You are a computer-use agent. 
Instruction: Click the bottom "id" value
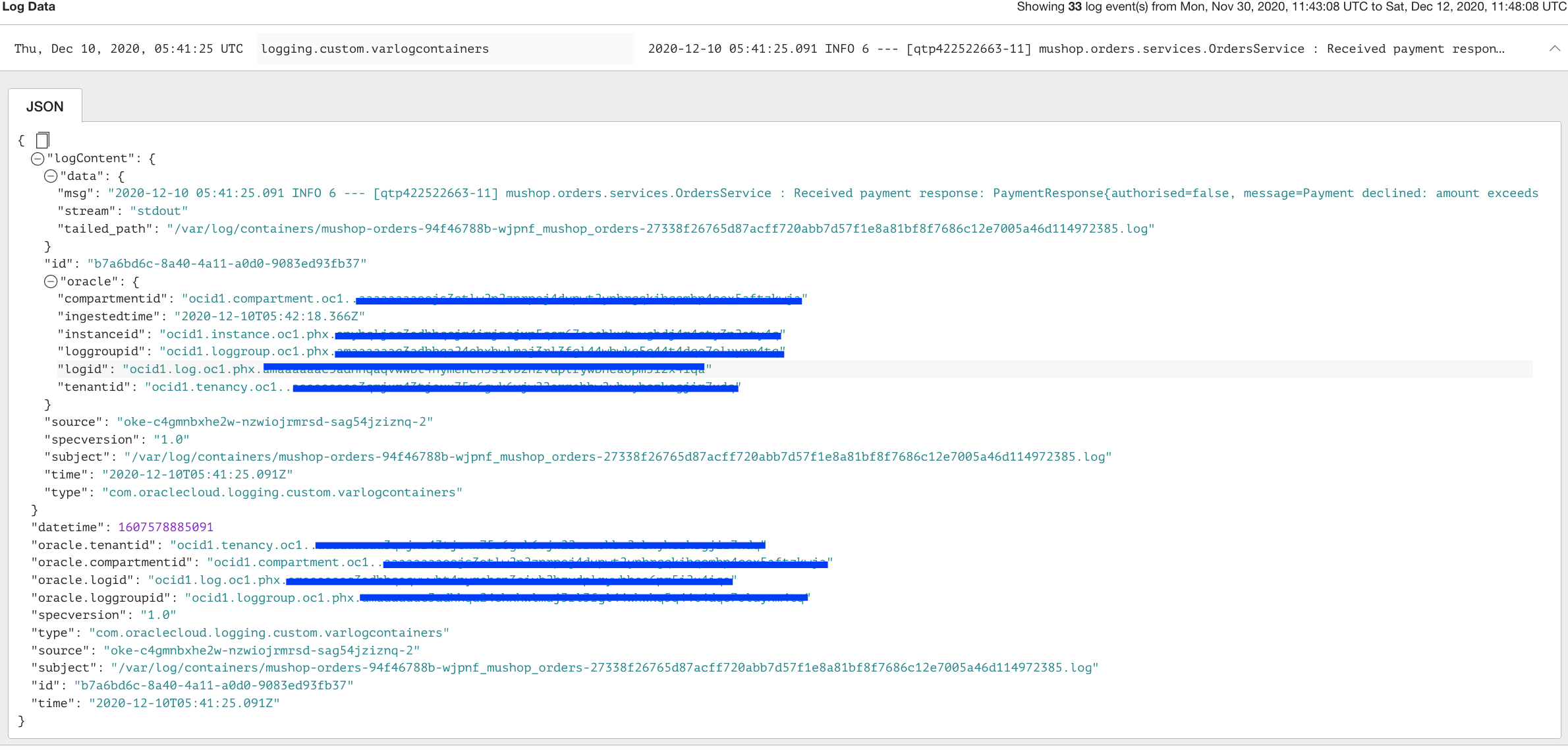[x=213, y=685]
